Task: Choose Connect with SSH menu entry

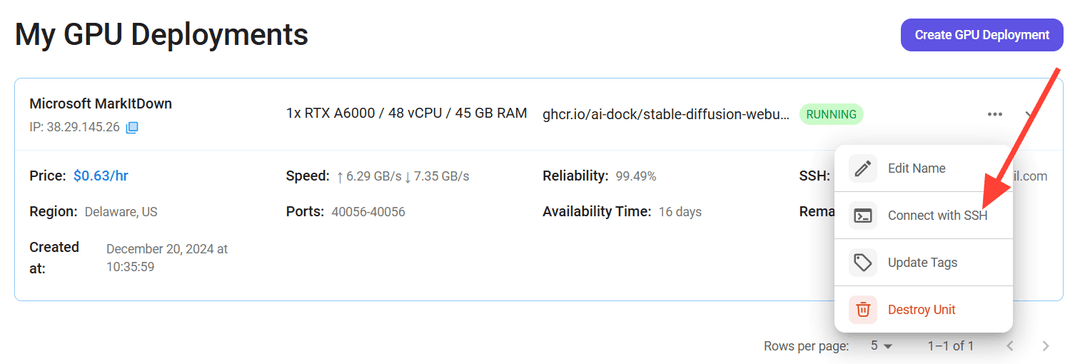Action: [x=923, y=216]
